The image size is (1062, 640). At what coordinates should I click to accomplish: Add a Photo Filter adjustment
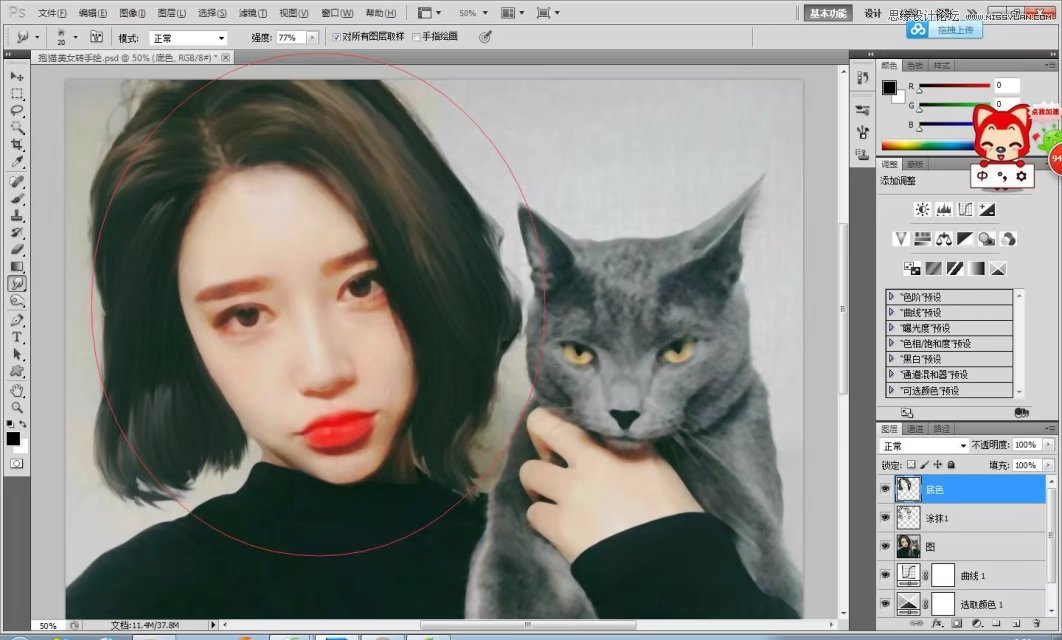987,238
